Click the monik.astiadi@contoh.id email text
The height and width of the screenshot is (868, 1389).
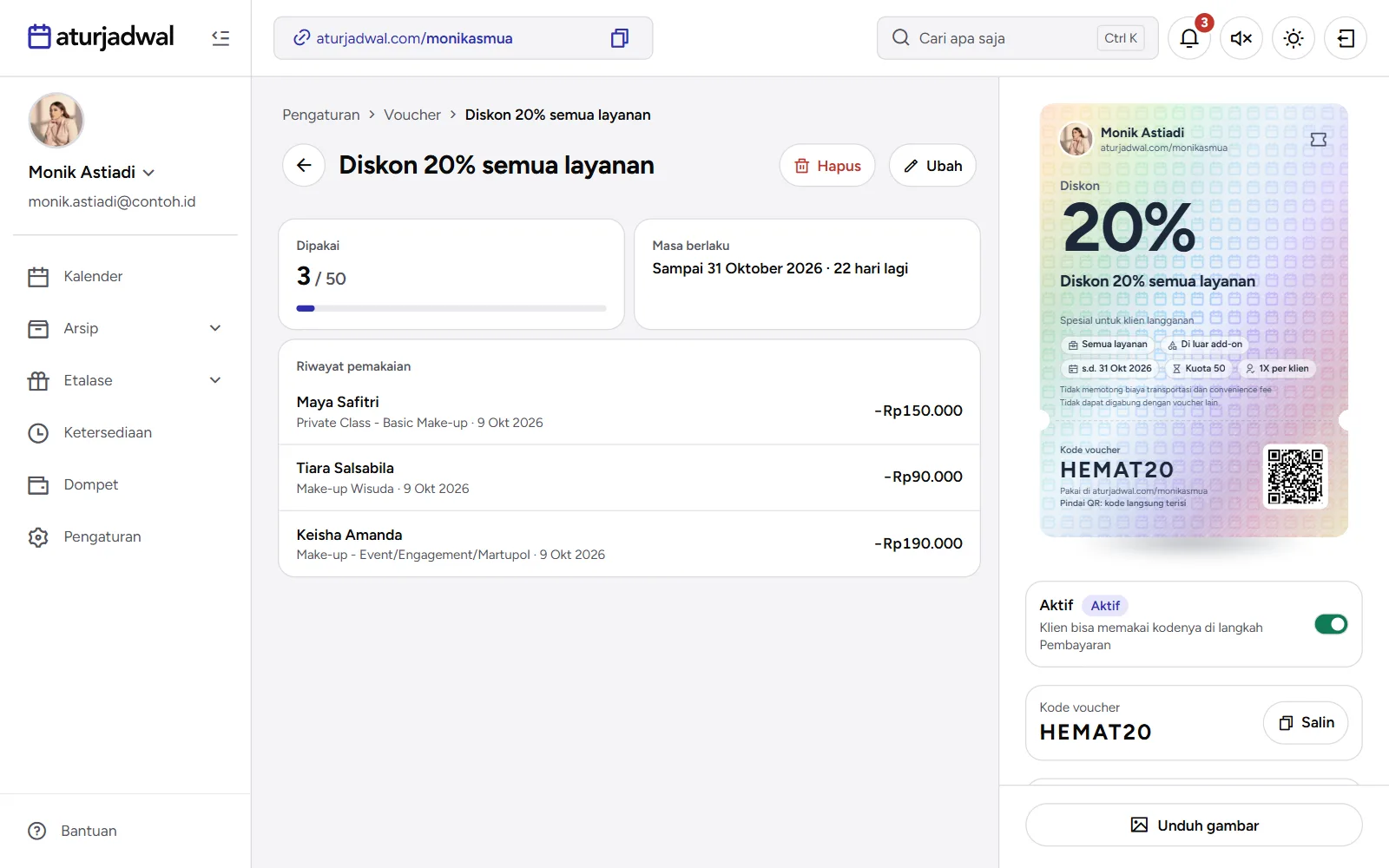pyautogui.click(x=112, y=201)
